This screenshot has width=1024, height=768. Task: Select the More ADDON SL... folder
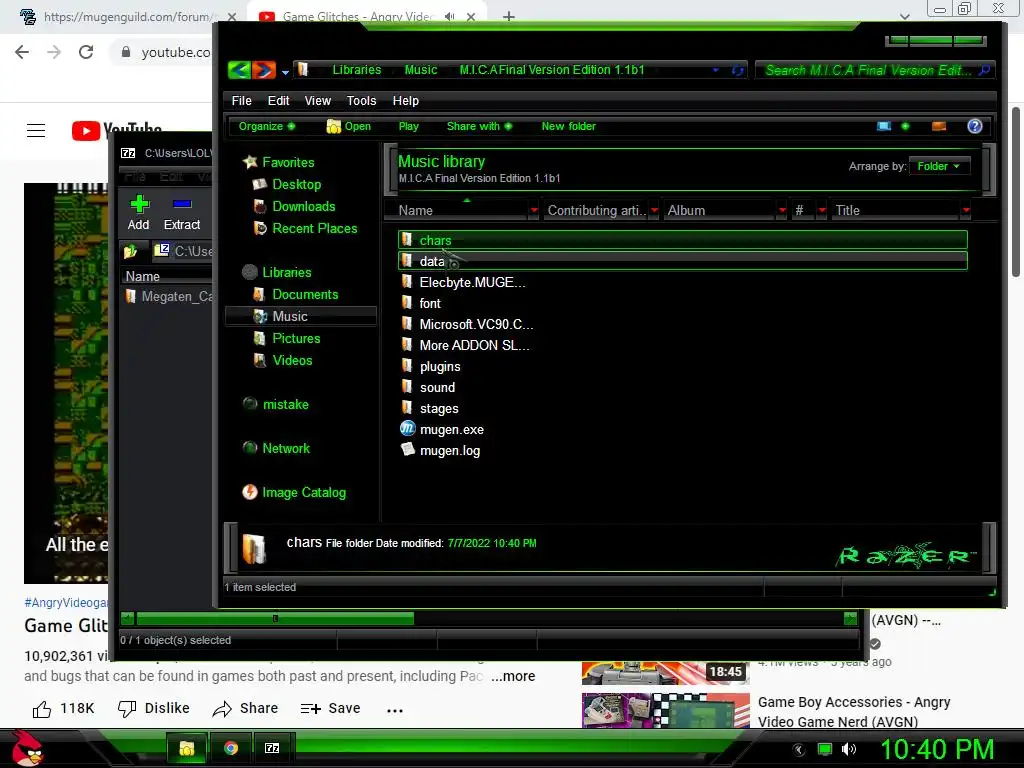click(466, 345)
